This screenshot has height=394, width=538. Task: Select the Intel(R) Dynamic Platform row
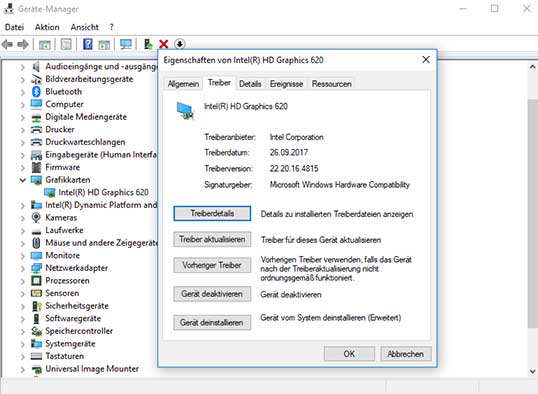click(101, 205)
